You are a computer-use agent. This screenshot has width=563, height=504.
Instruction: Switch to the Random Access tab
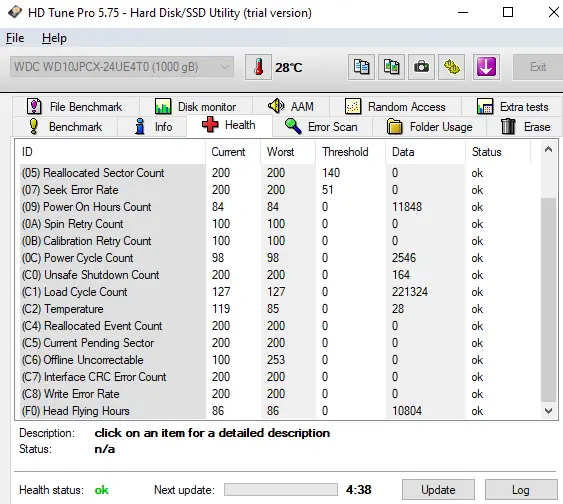tap(395, 107)
